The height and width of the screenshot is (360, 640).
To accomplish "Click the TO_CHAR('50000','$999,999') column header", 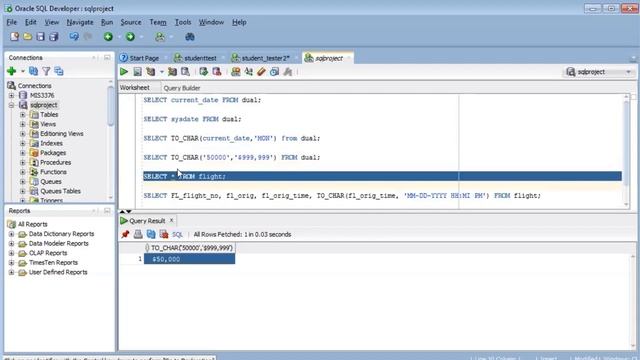I will [x=189, y=248].
